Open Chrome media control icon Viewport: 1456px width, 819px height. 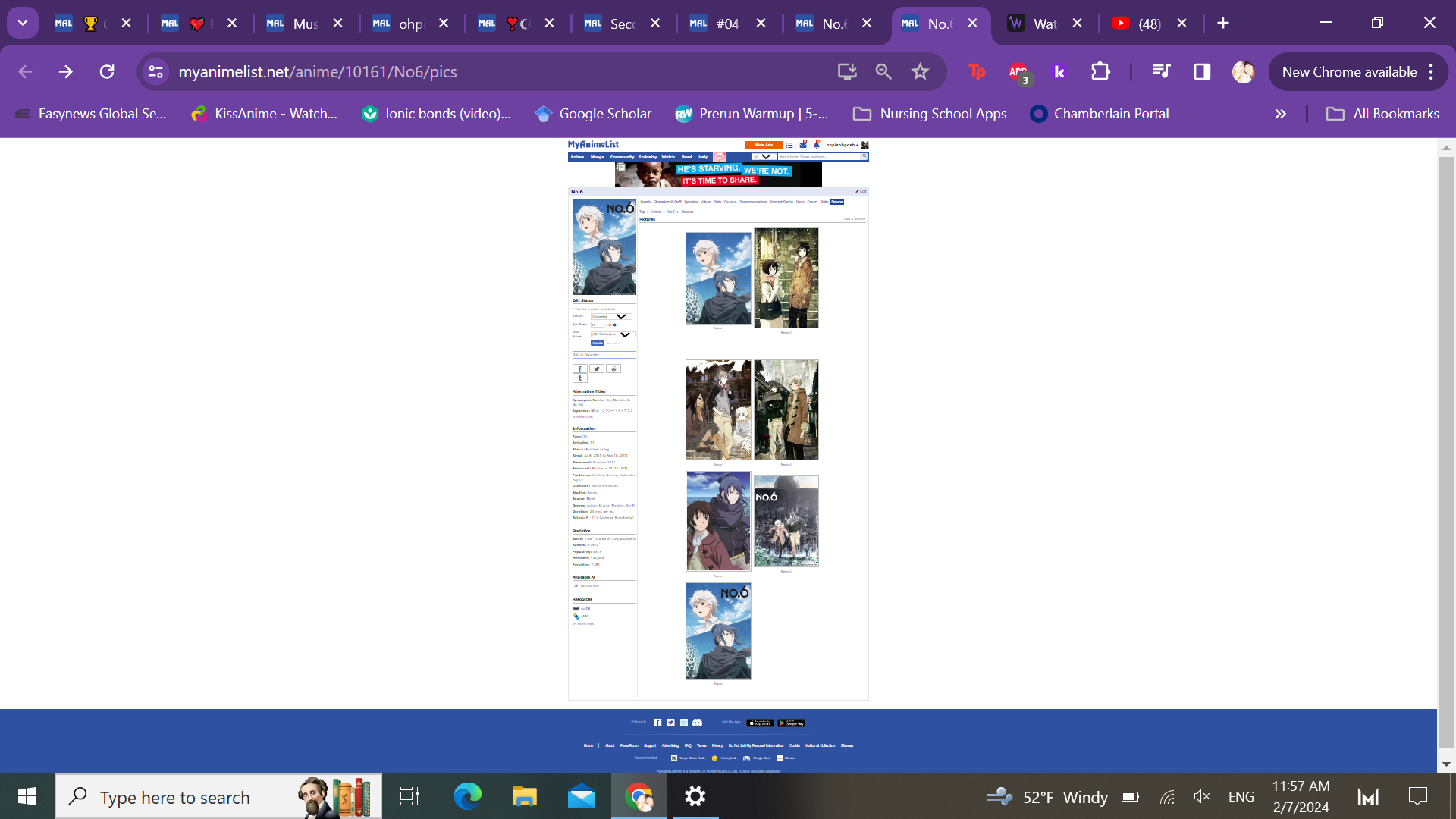click(1161, 71)
